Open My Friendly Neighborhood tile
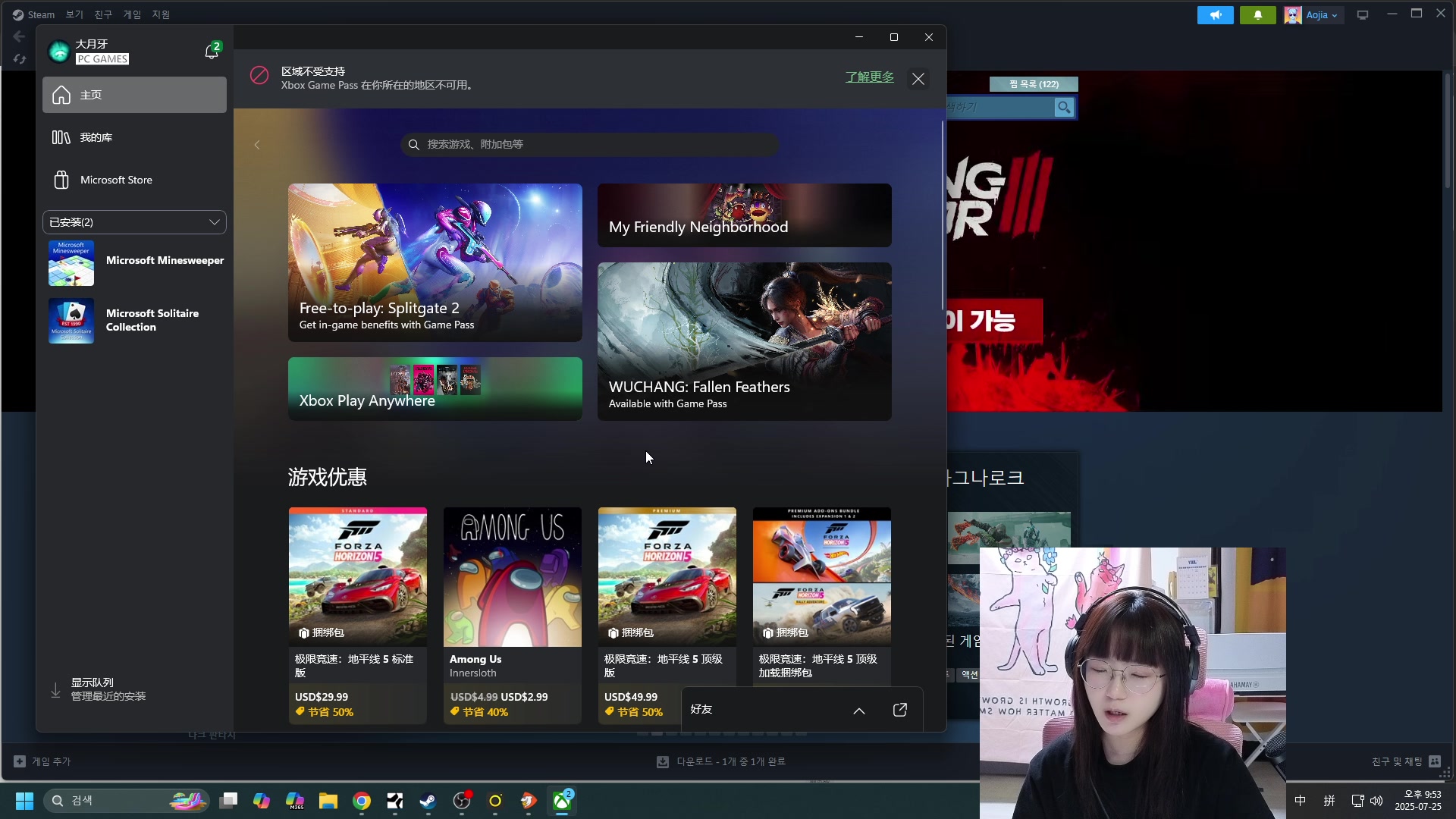The height and width of the screenshot is (819, 1456). 745,215
